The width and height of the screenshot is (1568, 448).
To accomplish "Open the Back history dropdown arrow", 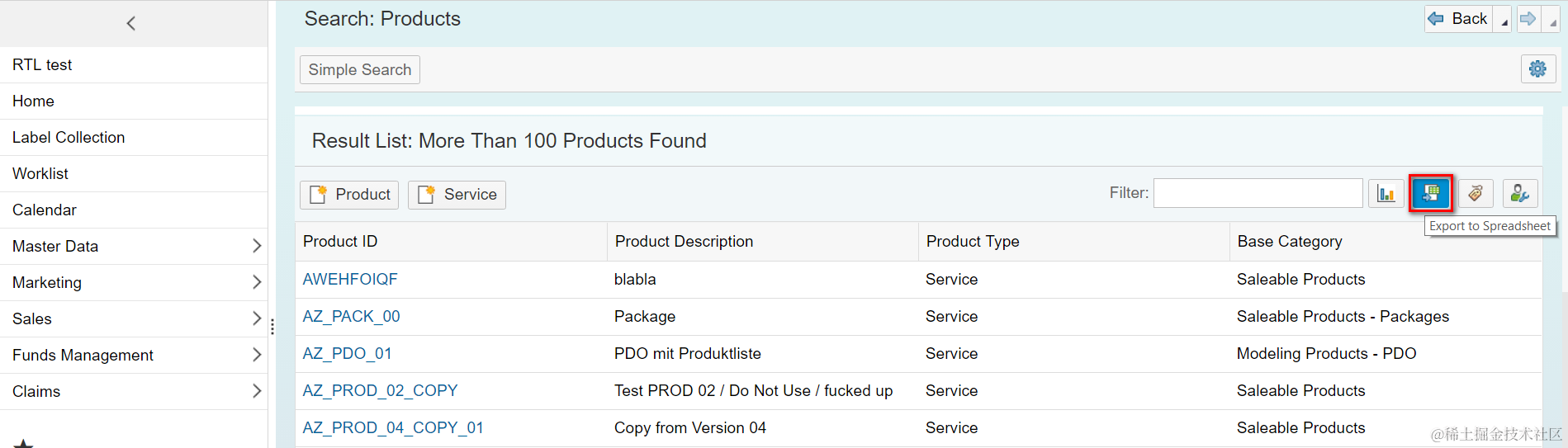I will 1504,21.
